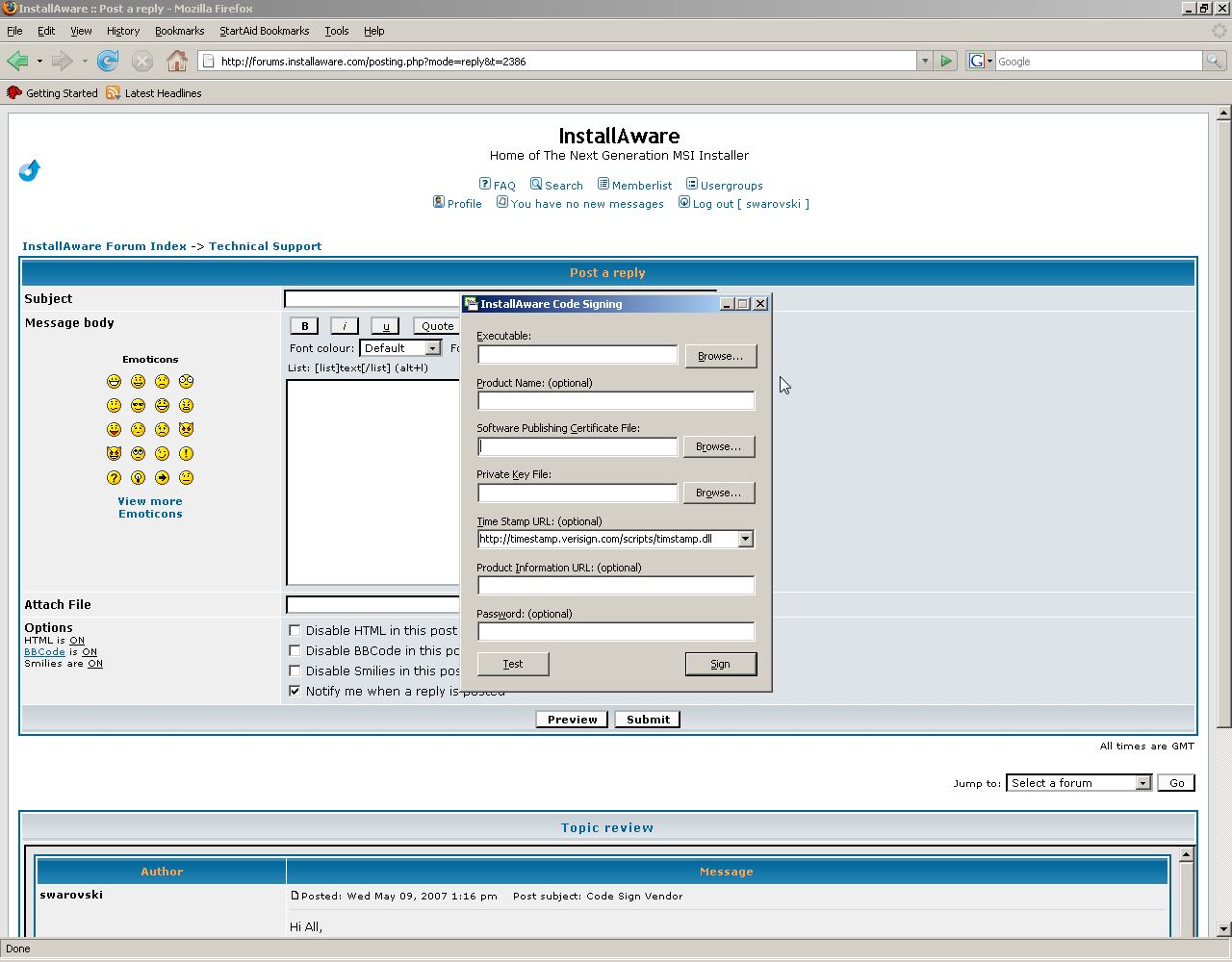Image resolution: width=1232 pixels, height=962 pixels.
Task: Insert the sunglasses cool emoticon
Action: coord(139,405)
